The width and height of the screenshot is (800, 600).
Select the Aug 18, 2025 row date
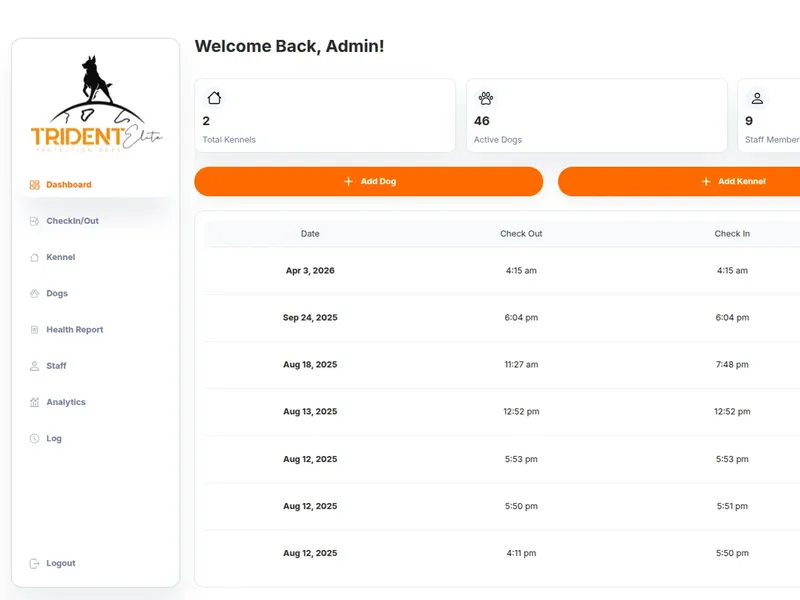coord(310,364)
